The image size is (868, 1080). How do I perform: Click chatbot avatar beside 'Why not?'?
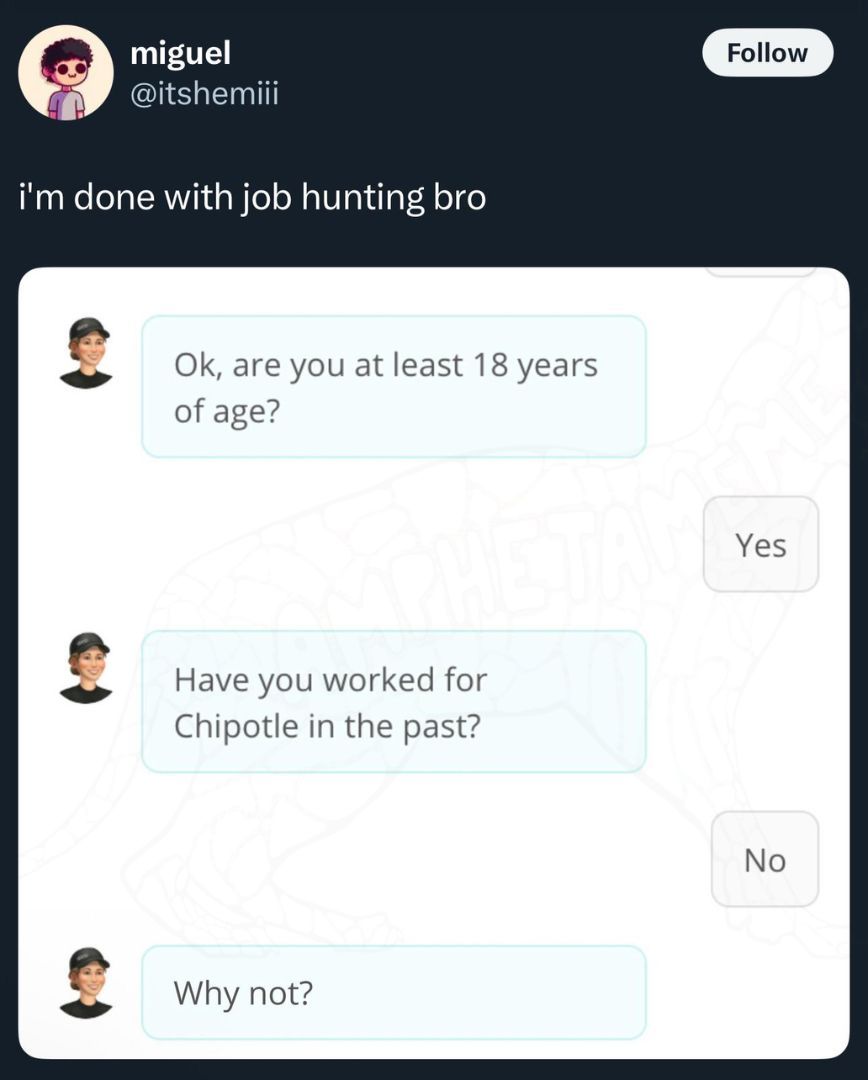(86, 983)
